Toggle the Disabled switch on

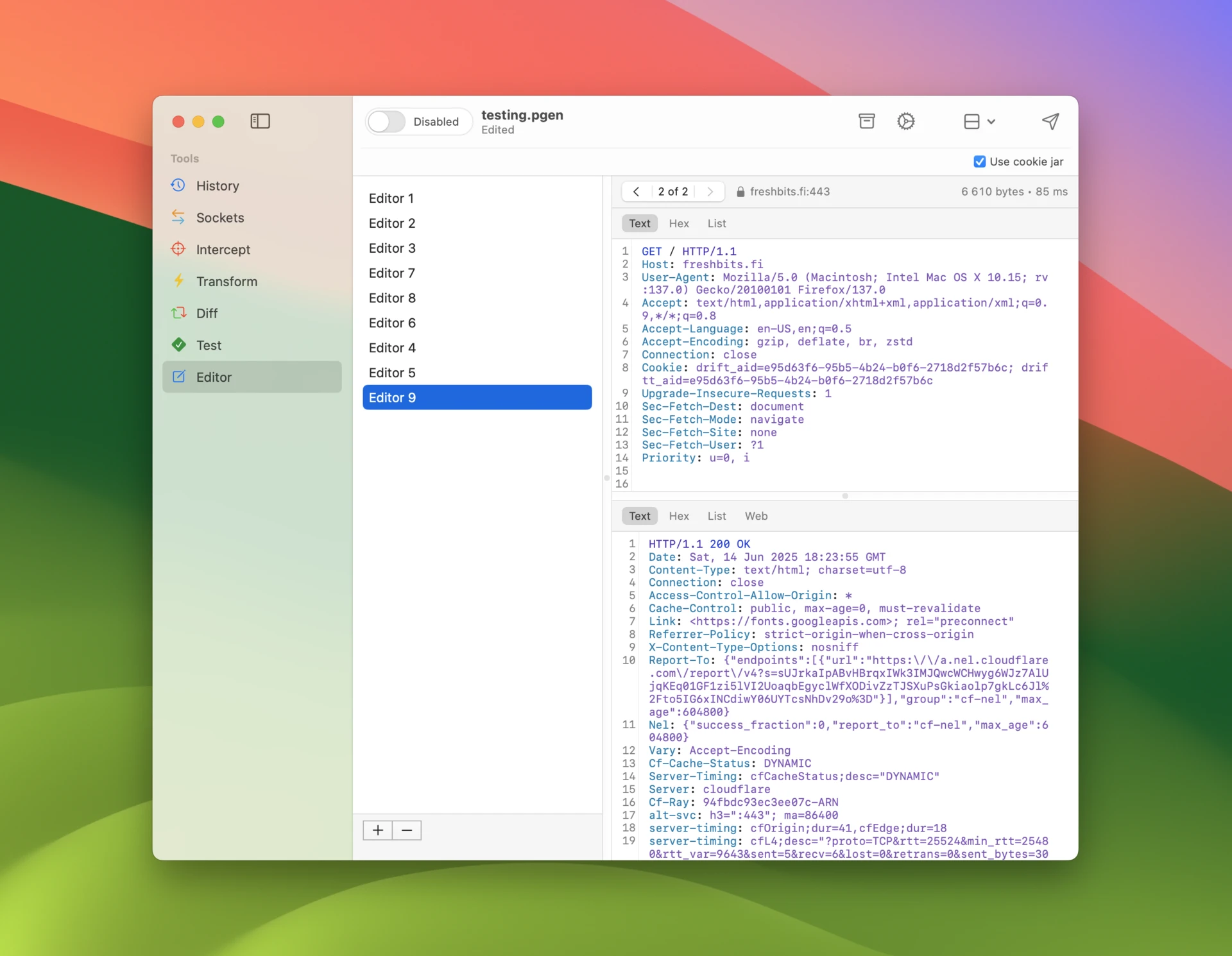pyautogui.click(x=387, y=122)
